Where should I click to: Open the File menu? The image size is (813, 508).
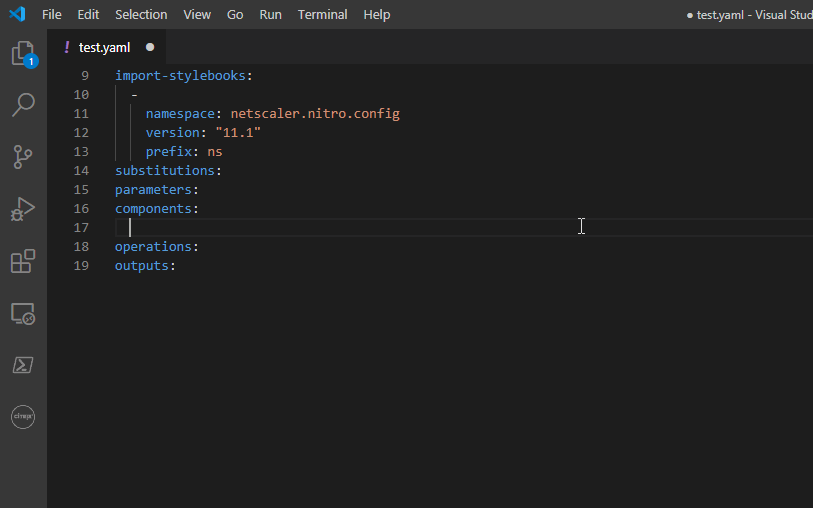[51, 15]
